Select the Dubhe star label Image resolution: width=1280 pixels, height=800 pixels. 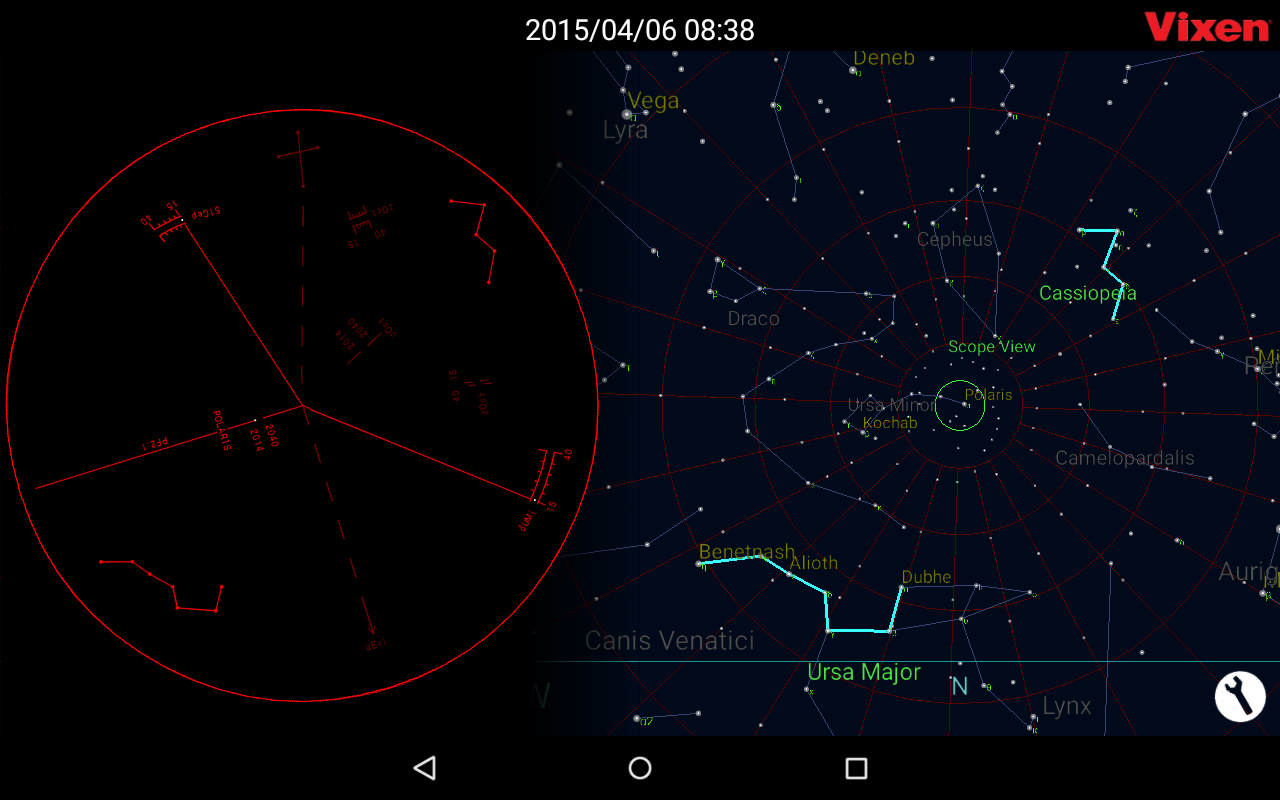click(x=927, y=577)
